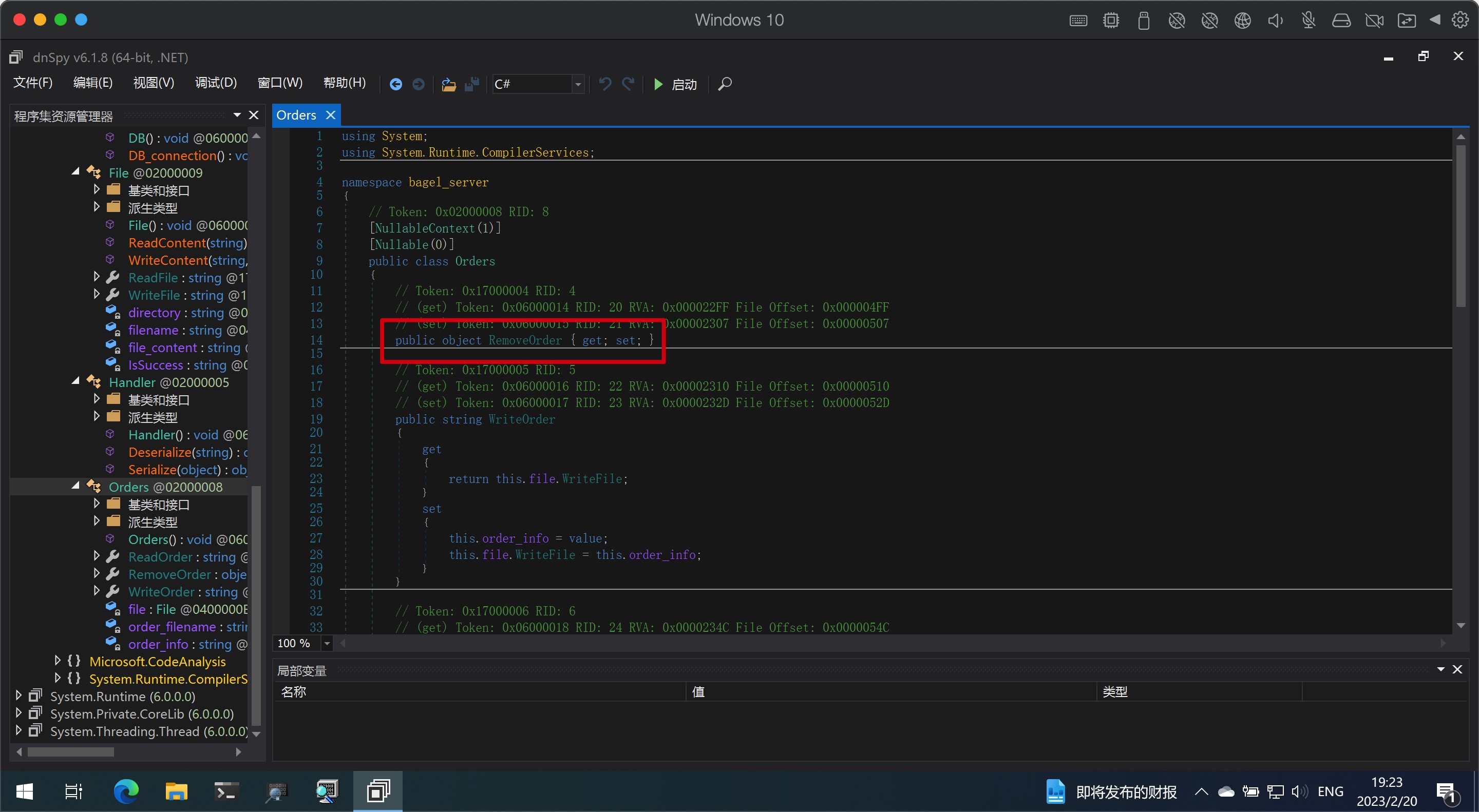
Task: Expand the Microsoft.CodeAnalysis namespace node
Action: [58, 661]
